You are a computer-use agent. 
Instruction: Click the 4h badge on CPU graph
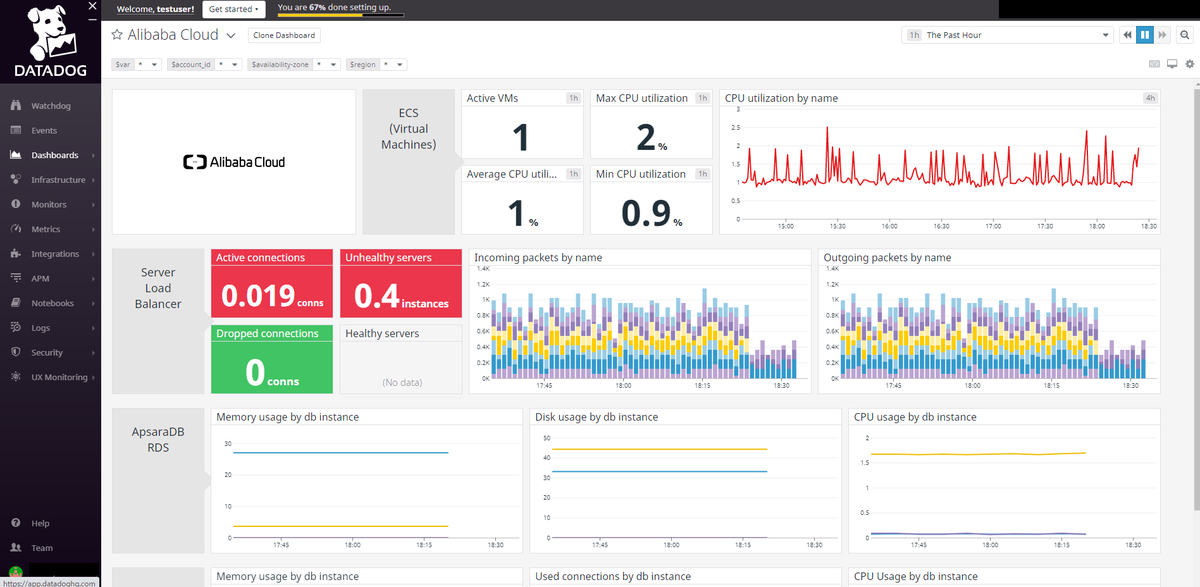point(1150,98)
